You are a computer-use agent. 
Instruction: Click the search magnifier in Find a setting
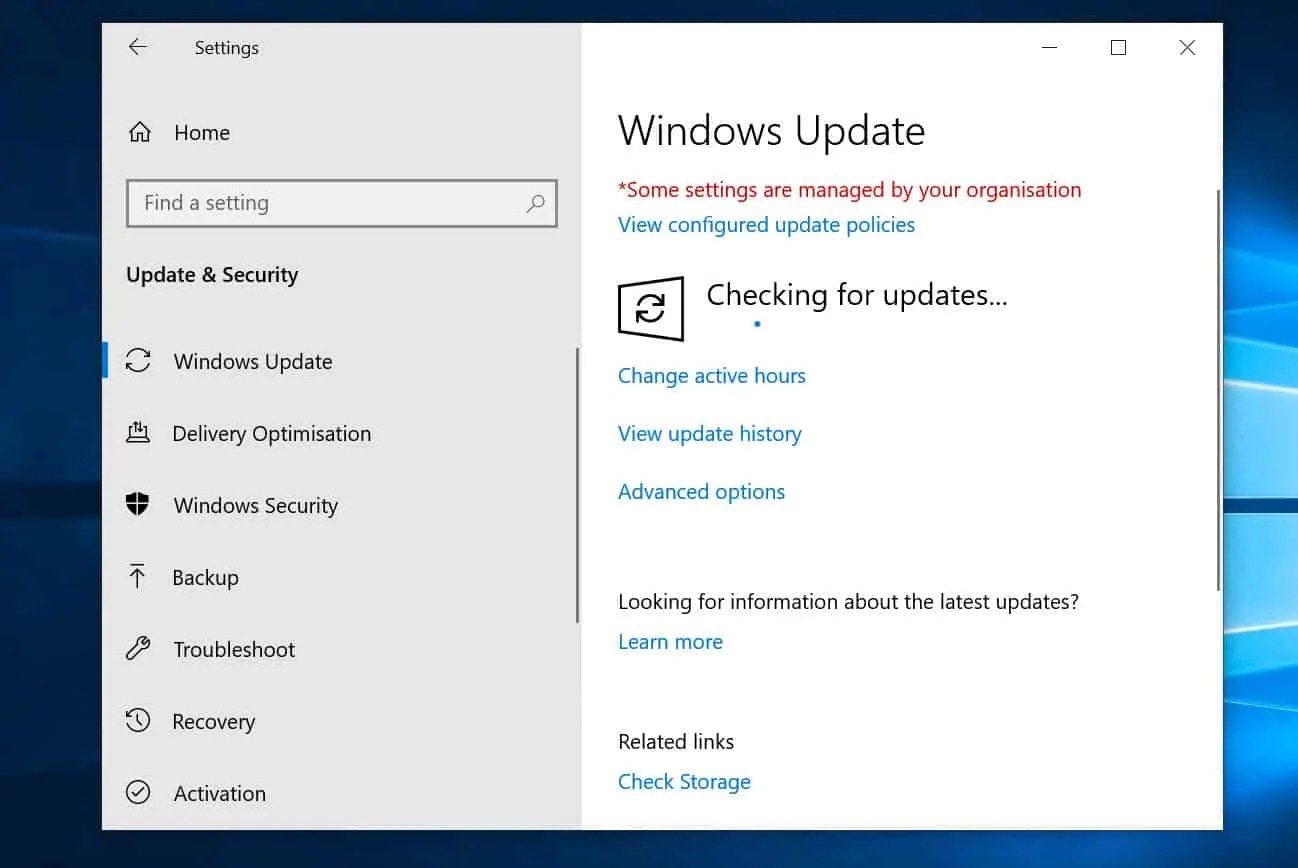click(x=536, y=204)
